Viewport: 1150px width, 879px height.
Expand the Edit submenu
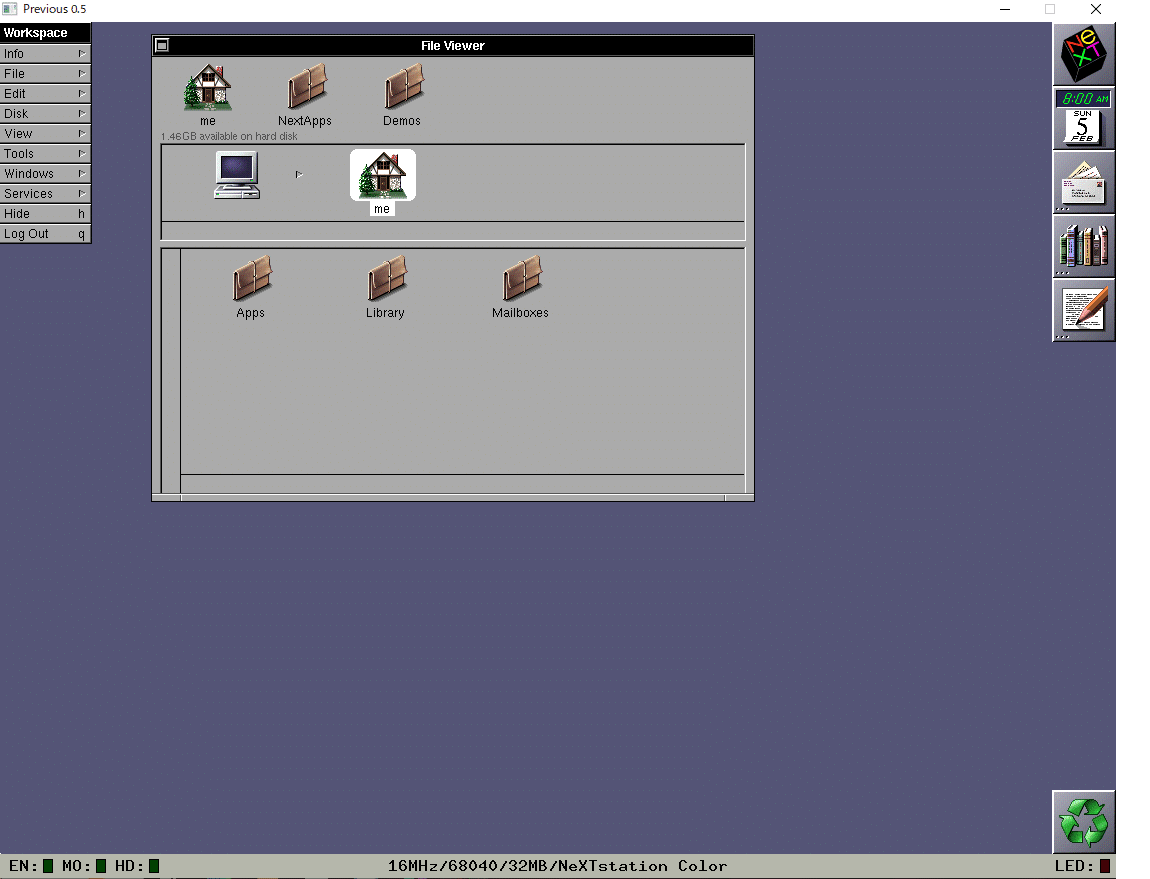[x=45, y=93]
